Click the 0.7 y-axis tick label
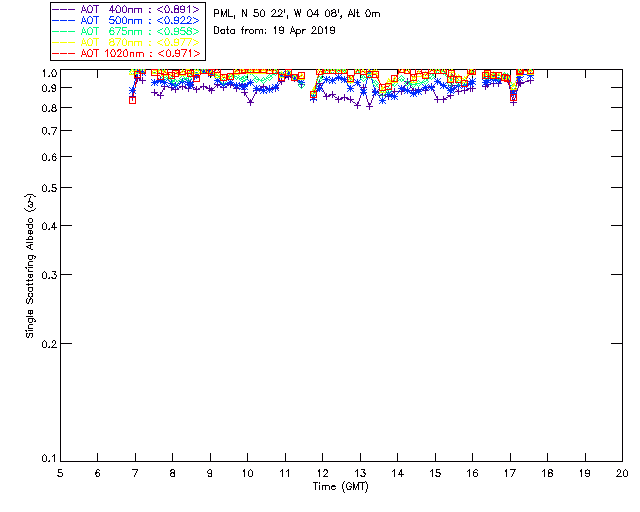Viewport: 640px width, 512px height. point(49,131)
